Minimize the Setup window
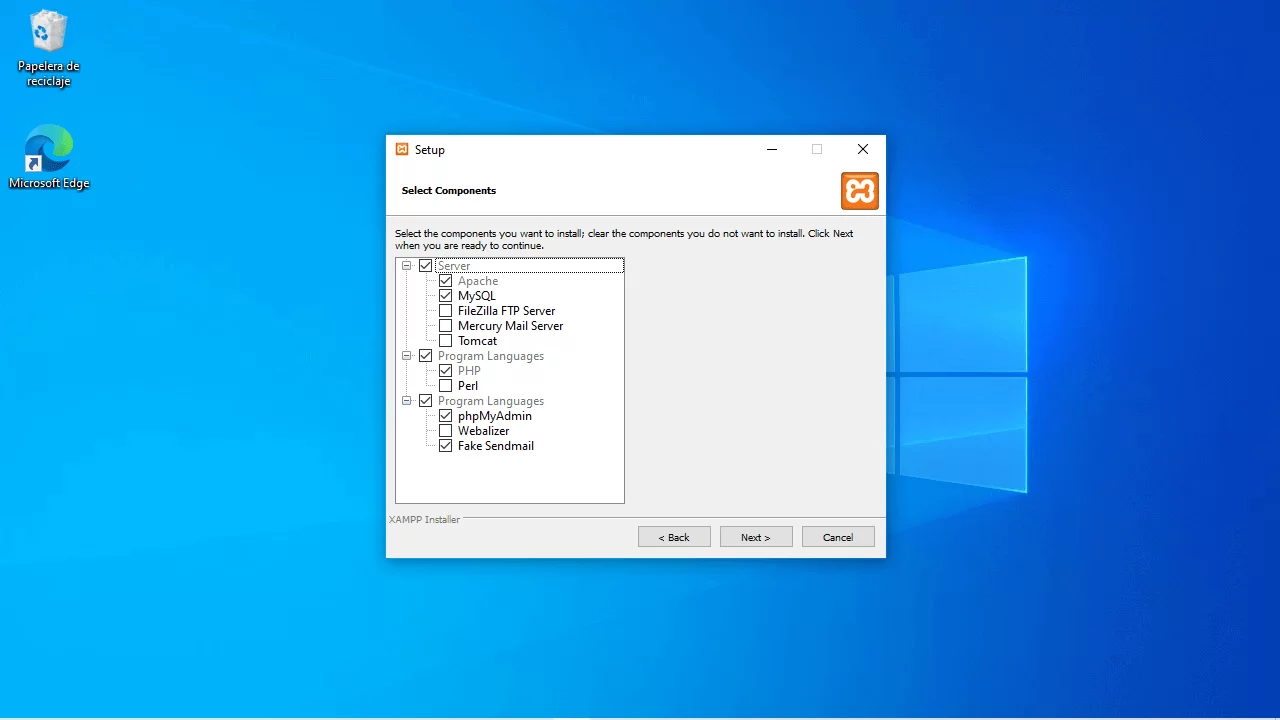 coord(772,150)
